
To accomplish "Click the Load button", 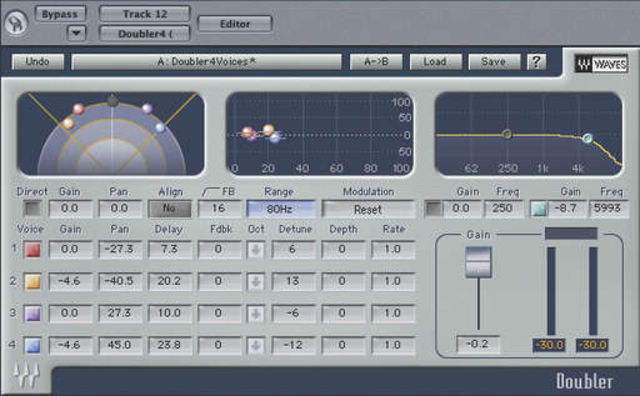I will click(x=435, y=62).
